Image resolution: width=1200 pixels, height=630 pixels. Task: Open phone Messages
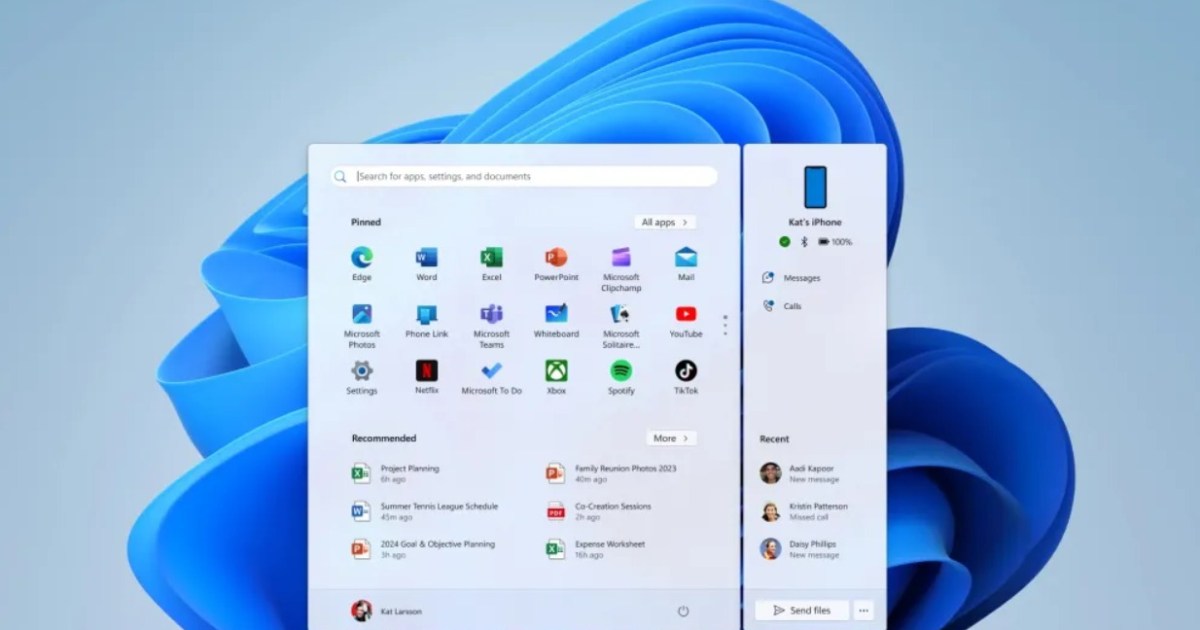791,278
